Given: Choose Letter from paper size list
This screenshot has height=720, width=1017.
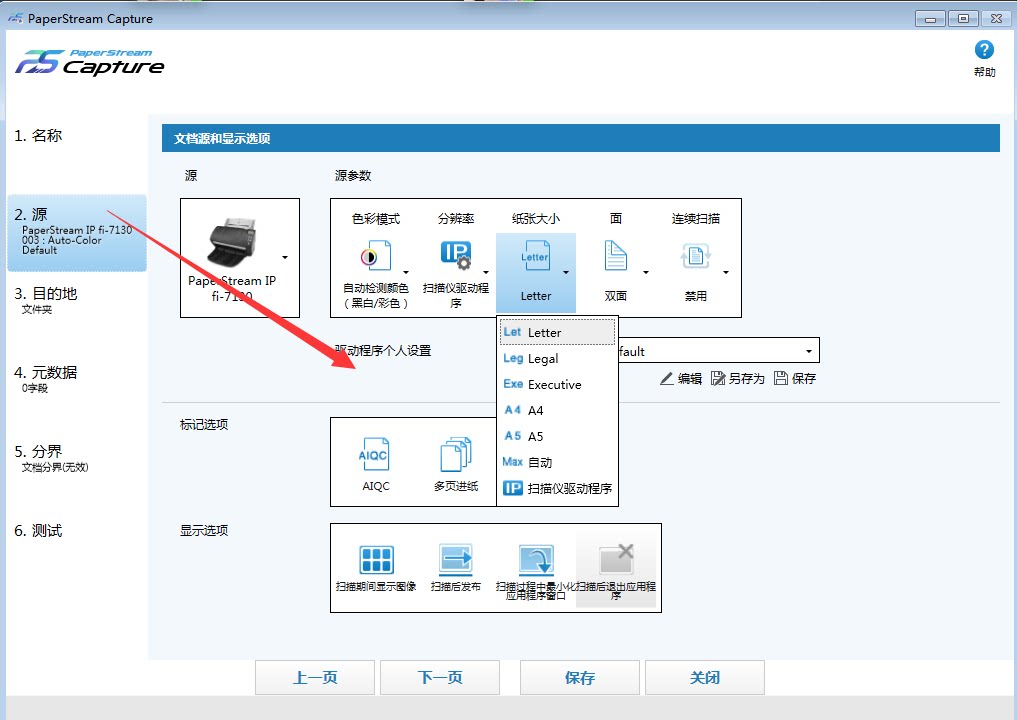Looking at the screenshot, I should (x=557, y=332).
